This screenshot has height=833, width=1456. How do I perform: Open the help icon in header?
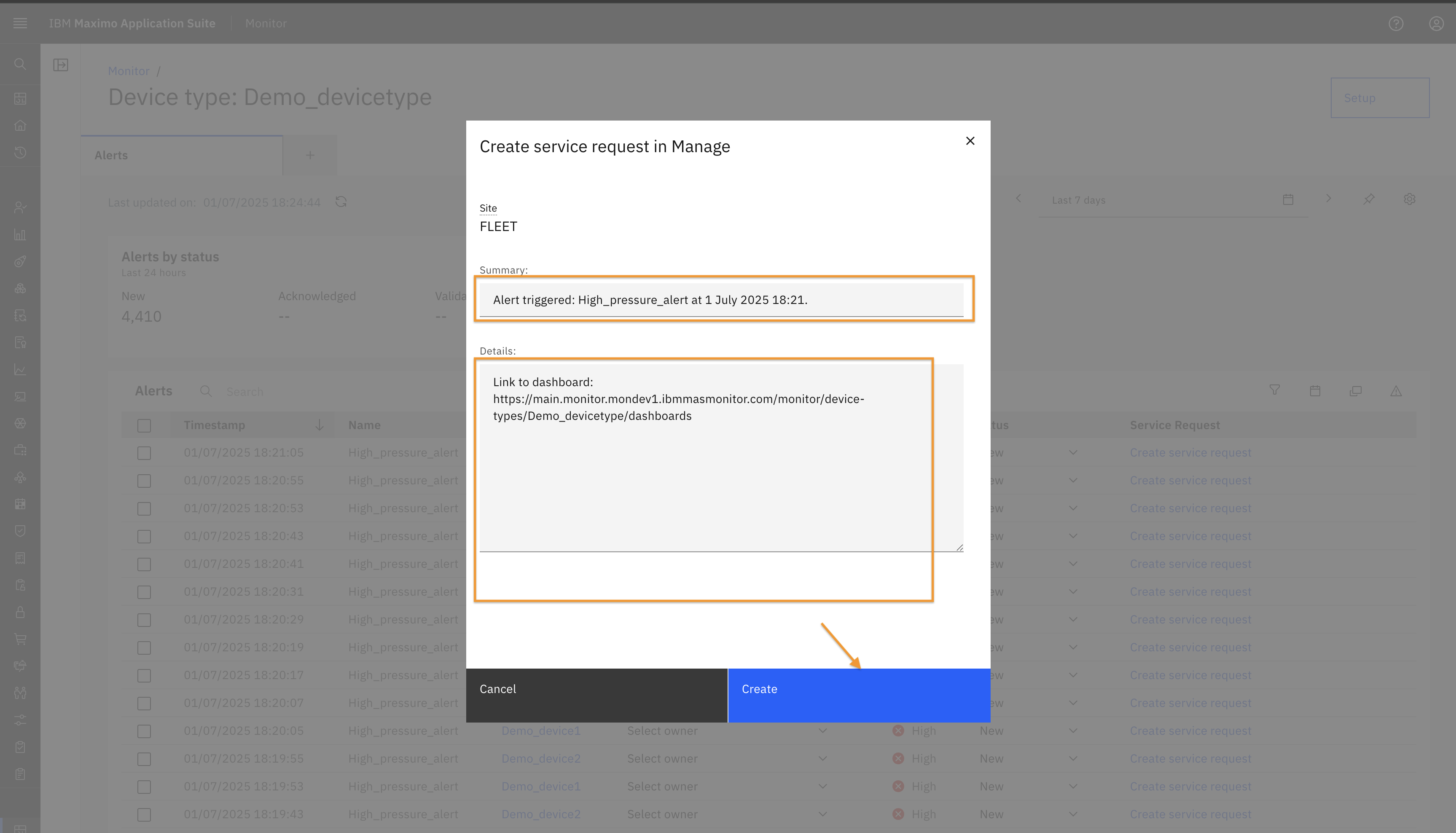coord(1396,24)
